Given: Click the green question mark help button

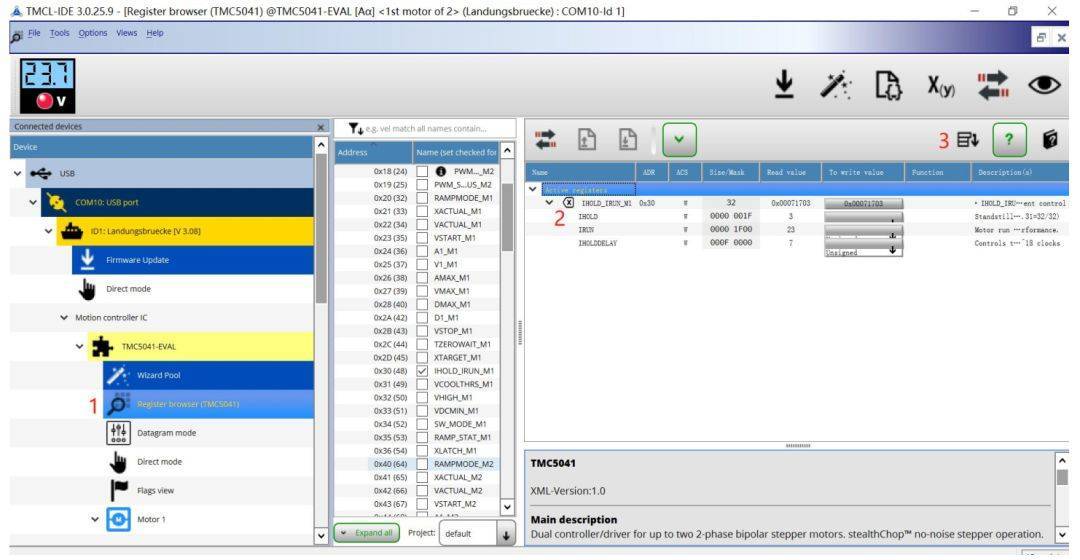Looking at the screenshot, I should coord(1008,139).
